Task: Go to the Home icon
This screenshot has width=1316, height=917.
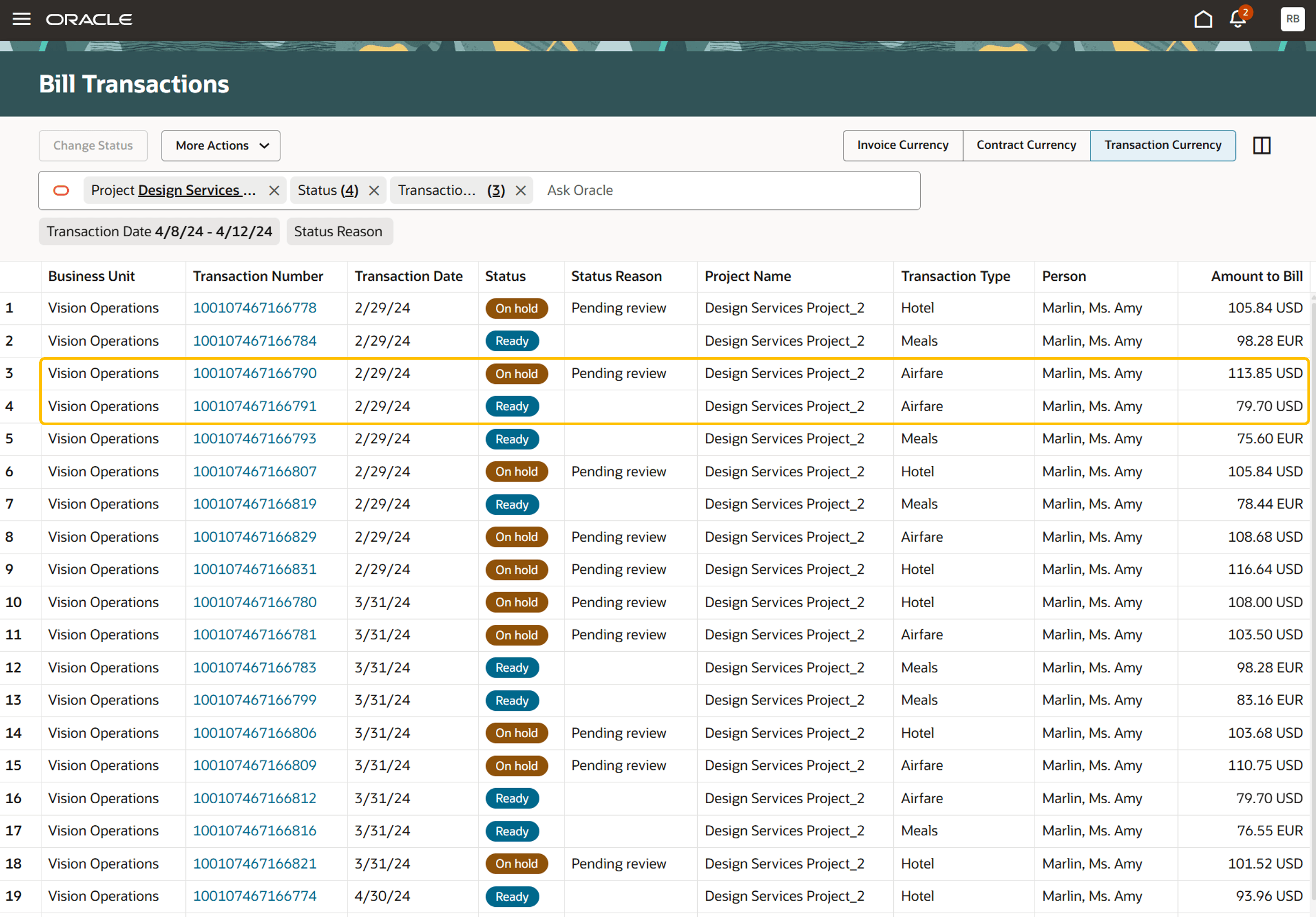Action: [x=1203, y=19]
